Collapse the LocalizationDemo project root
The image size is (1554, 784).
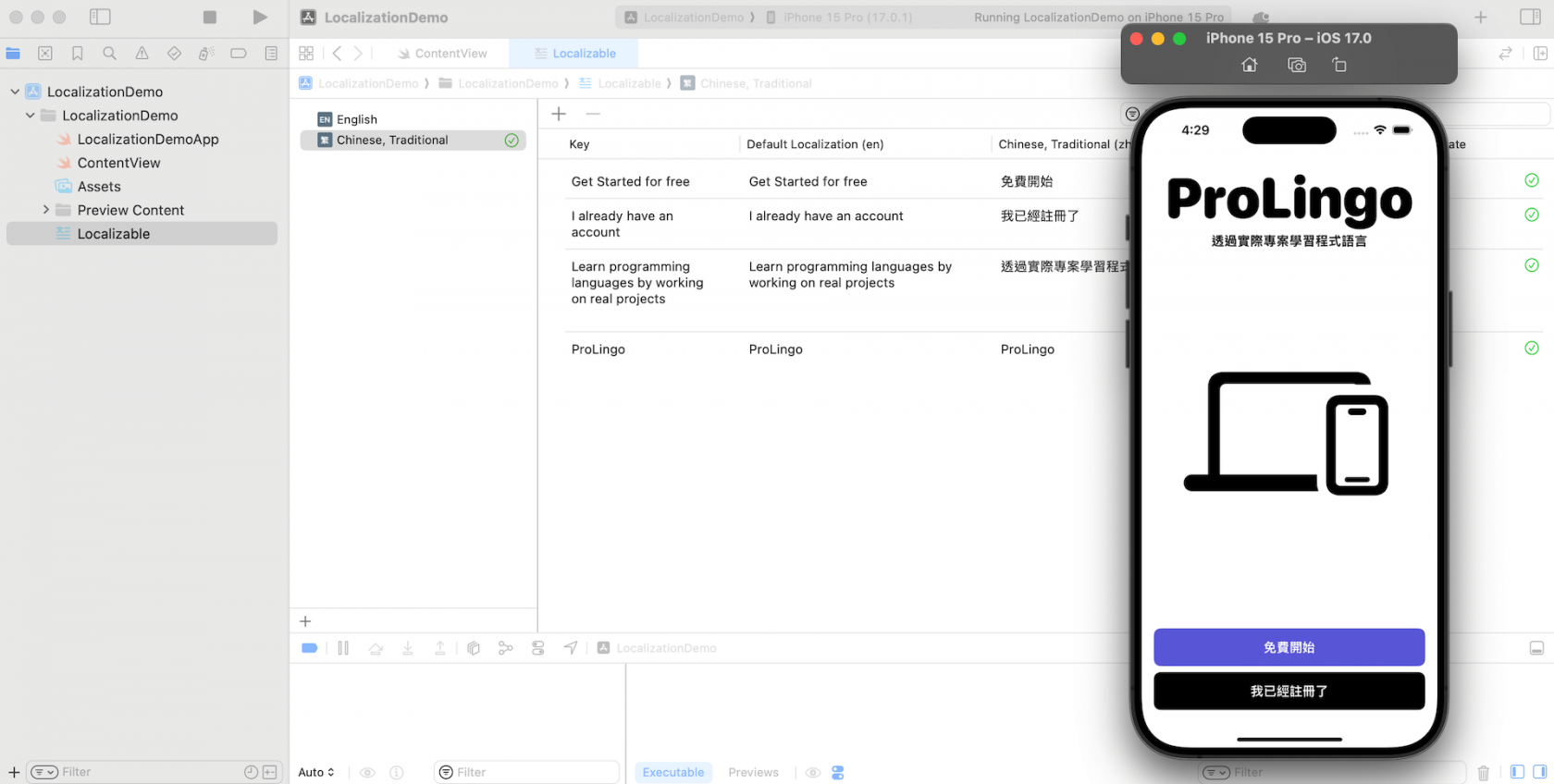pyautogui.click(x=15, y=92)
